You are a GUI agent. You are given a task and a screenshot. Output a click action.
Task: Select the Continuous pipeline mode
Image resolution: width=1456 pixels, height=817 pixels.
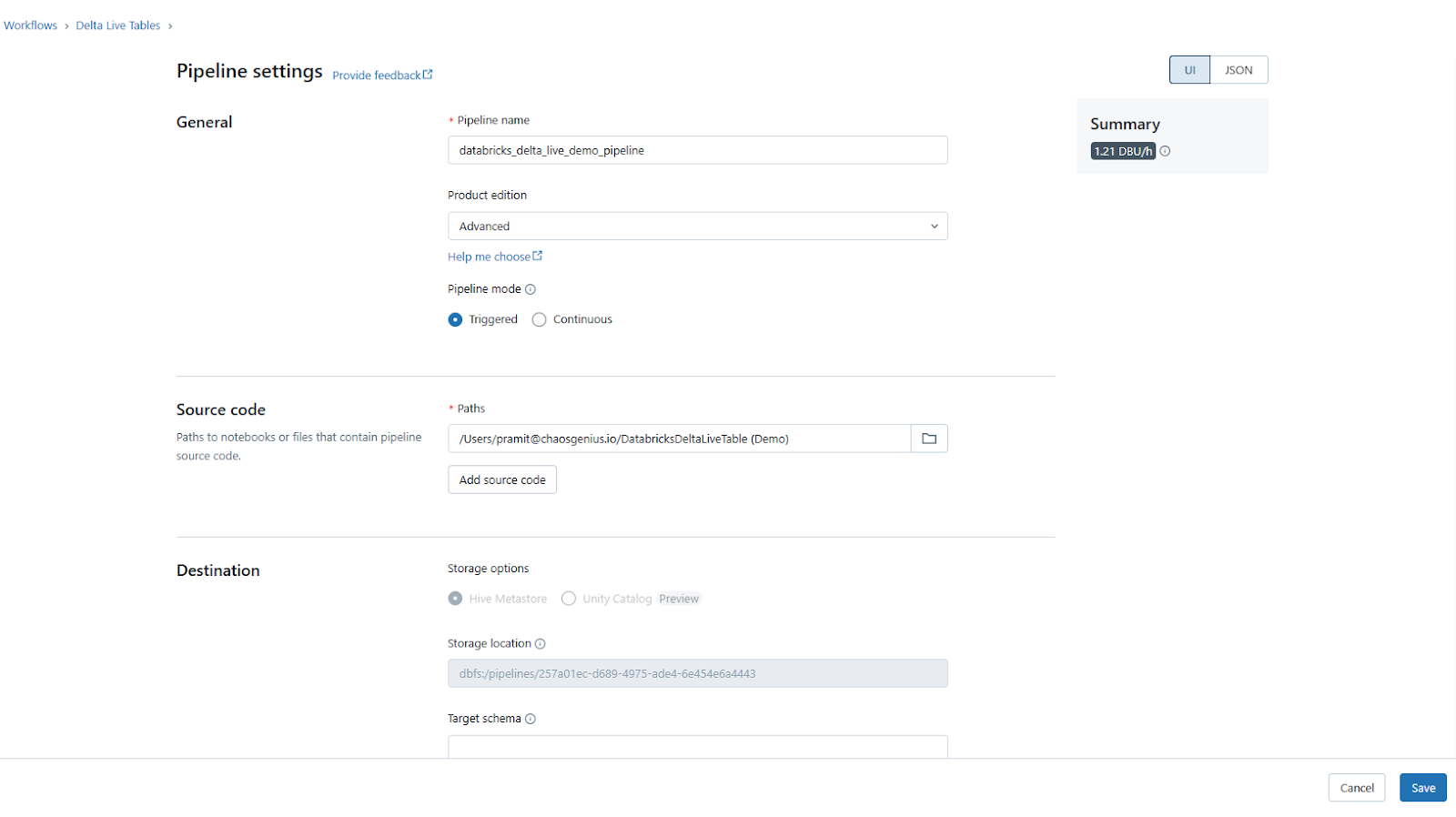coord(539,319)
